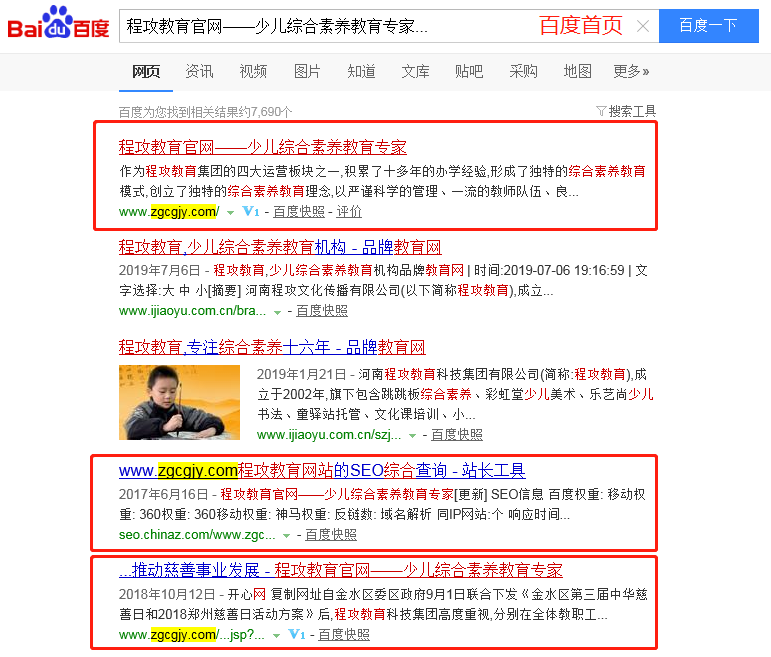Expand dropdown arrow beside www.zgcgjy.com/
Screen dimensions: 771x657
point(230,213)
